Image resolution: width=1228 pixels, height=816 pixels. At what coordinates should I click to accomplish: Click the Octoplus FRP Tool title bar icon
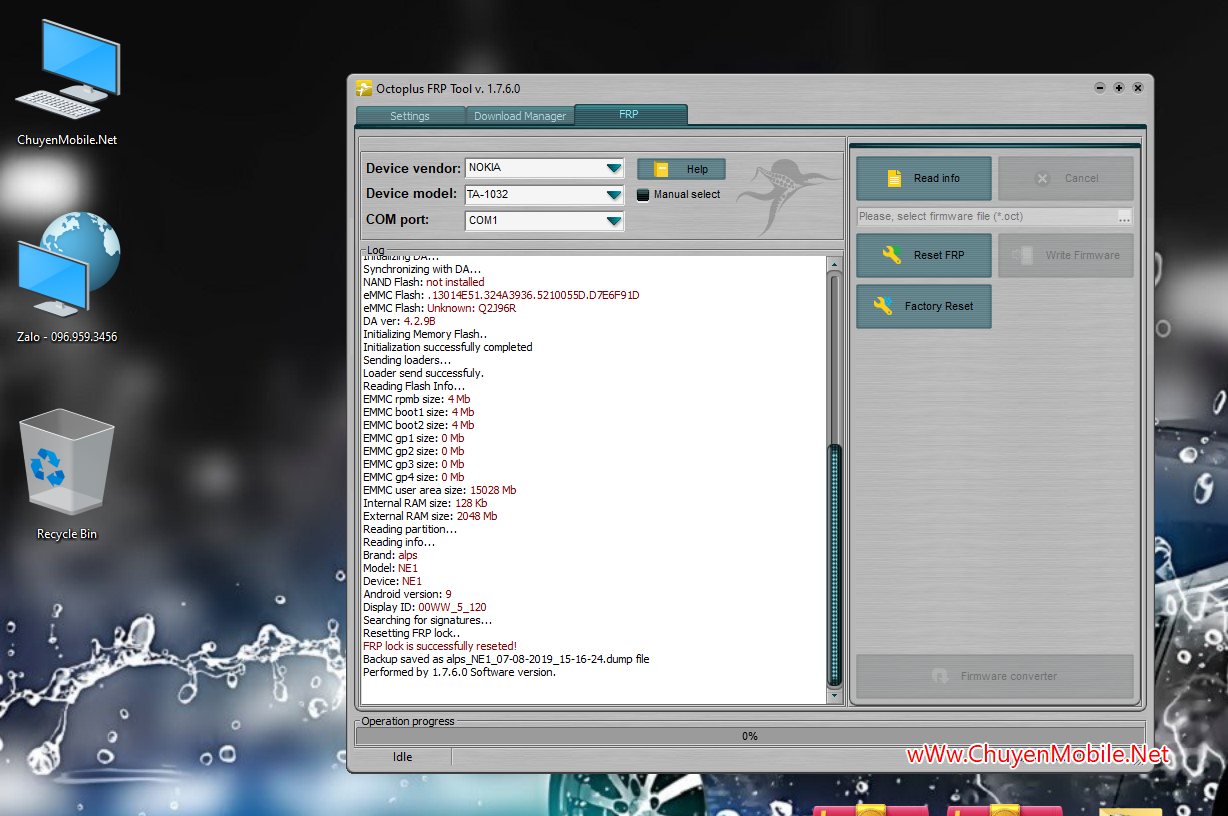[x=364, y=88]
